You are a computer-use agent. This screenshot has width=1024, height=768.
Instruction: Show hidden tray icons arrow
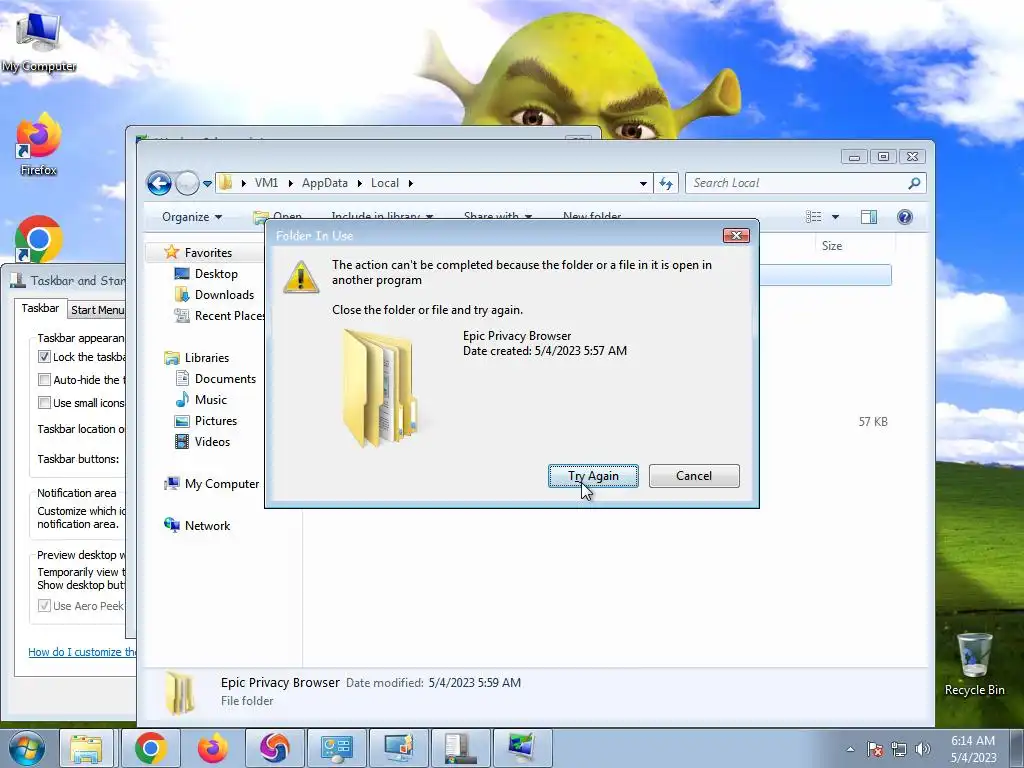coord(850,749)
